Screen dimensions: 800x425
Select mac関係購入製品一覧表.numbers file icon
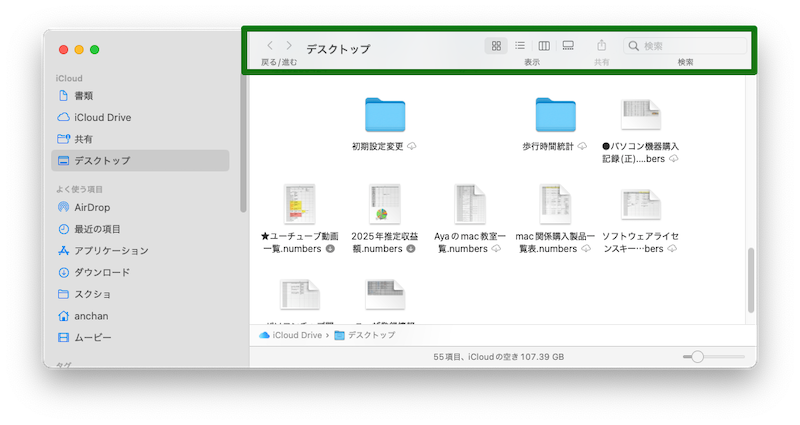click(556, 204)
